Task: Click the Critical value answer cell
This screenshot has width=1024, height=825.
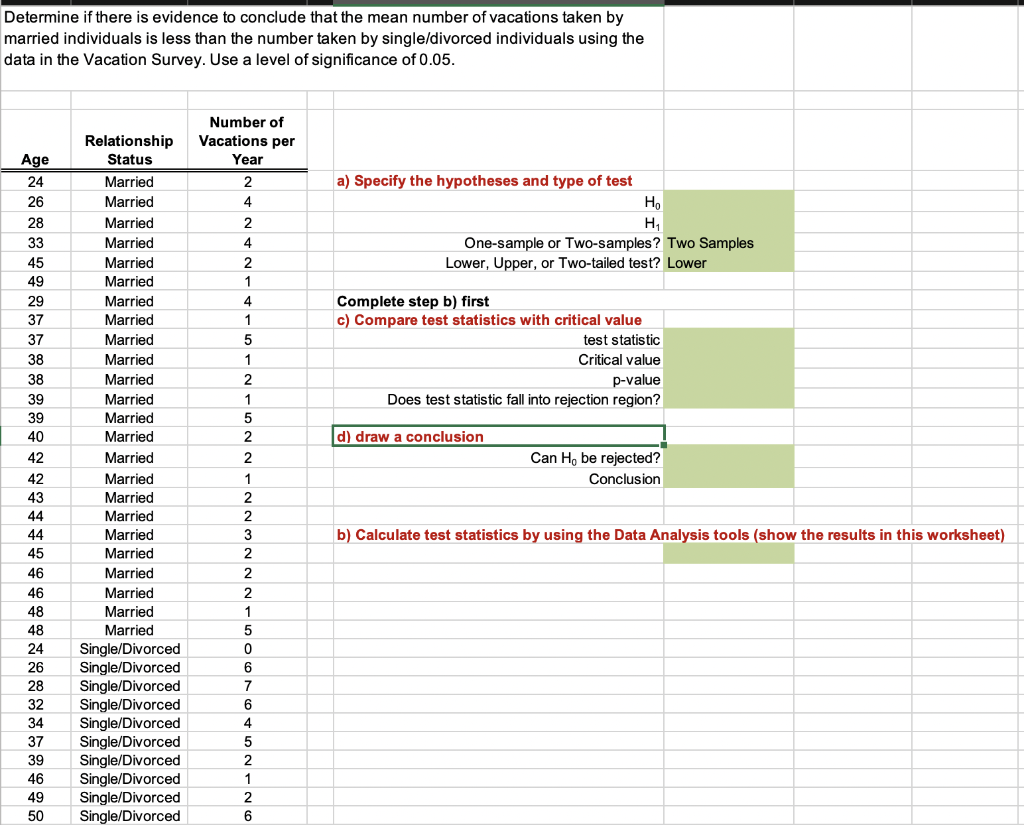Action: point(728,359)
